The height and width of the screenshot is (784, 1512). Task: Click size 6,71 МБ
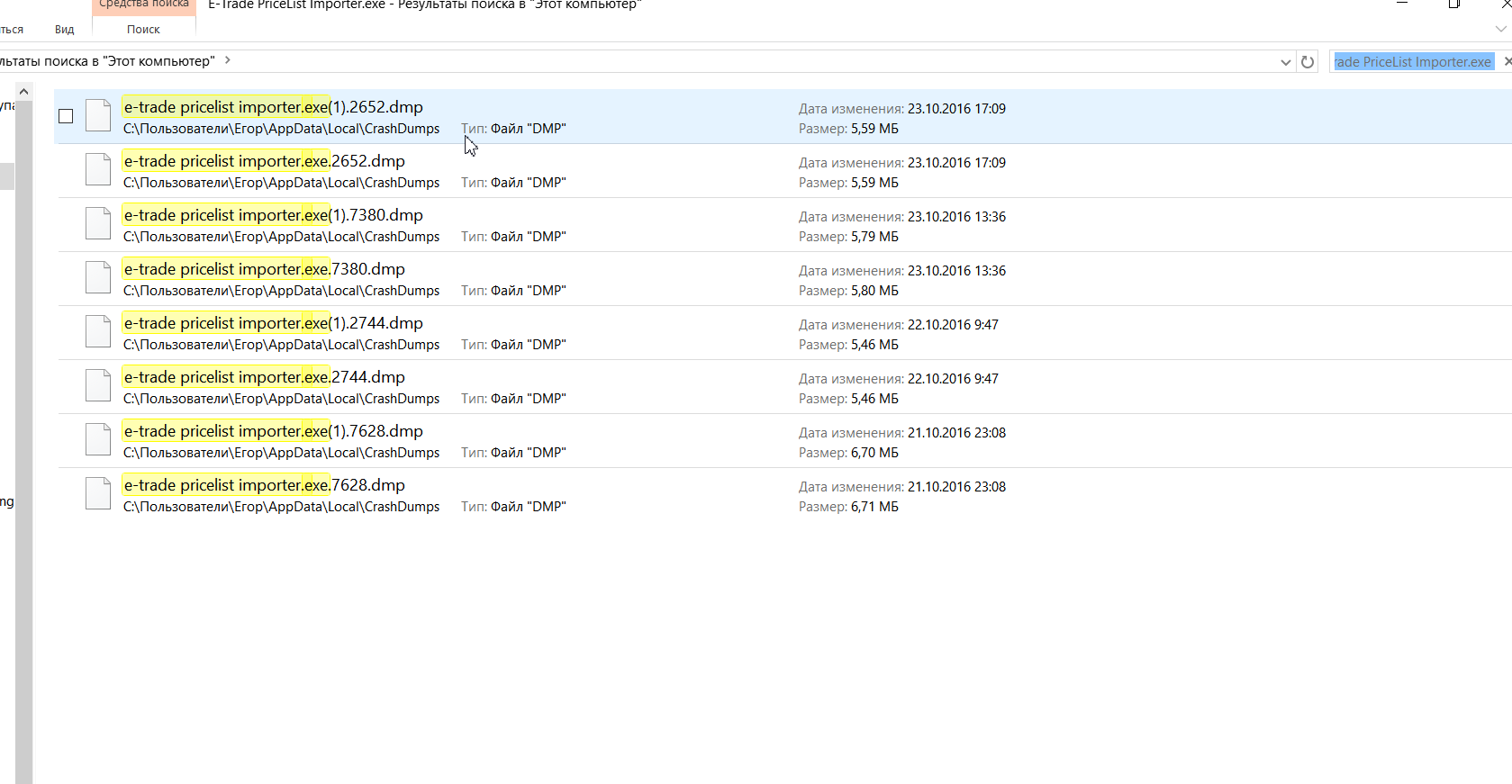(874, 507)
